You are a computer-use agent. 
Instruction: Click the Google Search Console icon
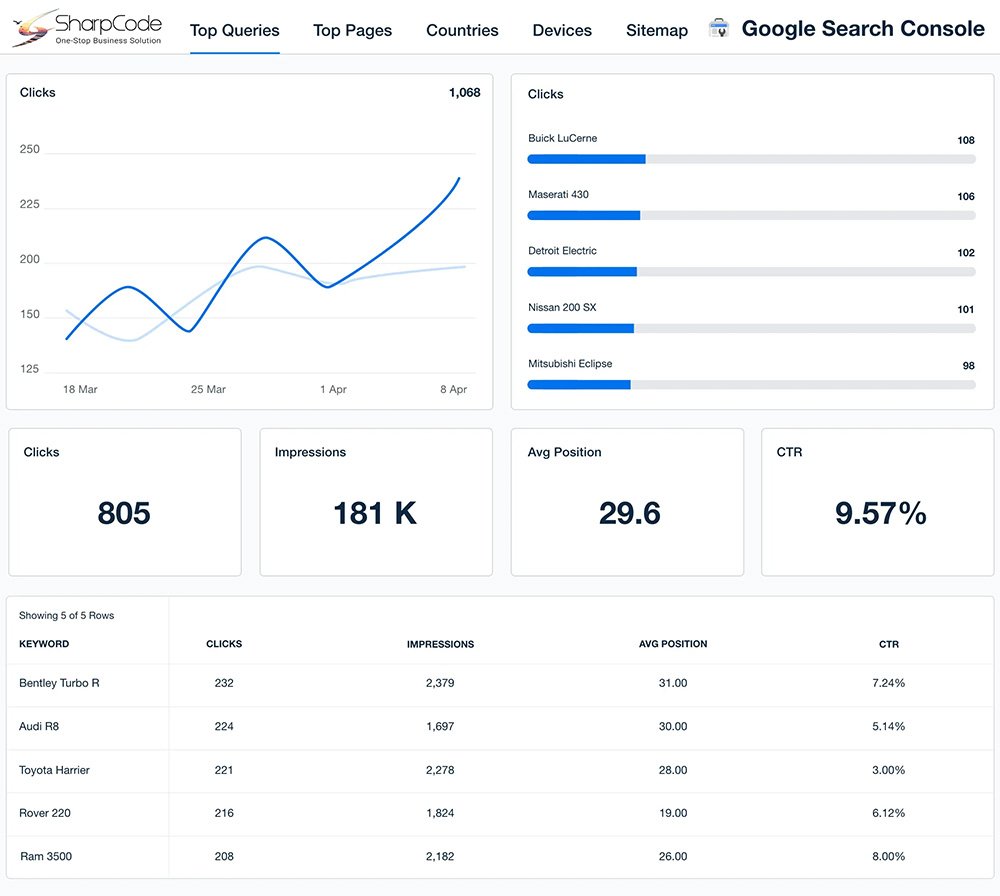coord(718,29)
